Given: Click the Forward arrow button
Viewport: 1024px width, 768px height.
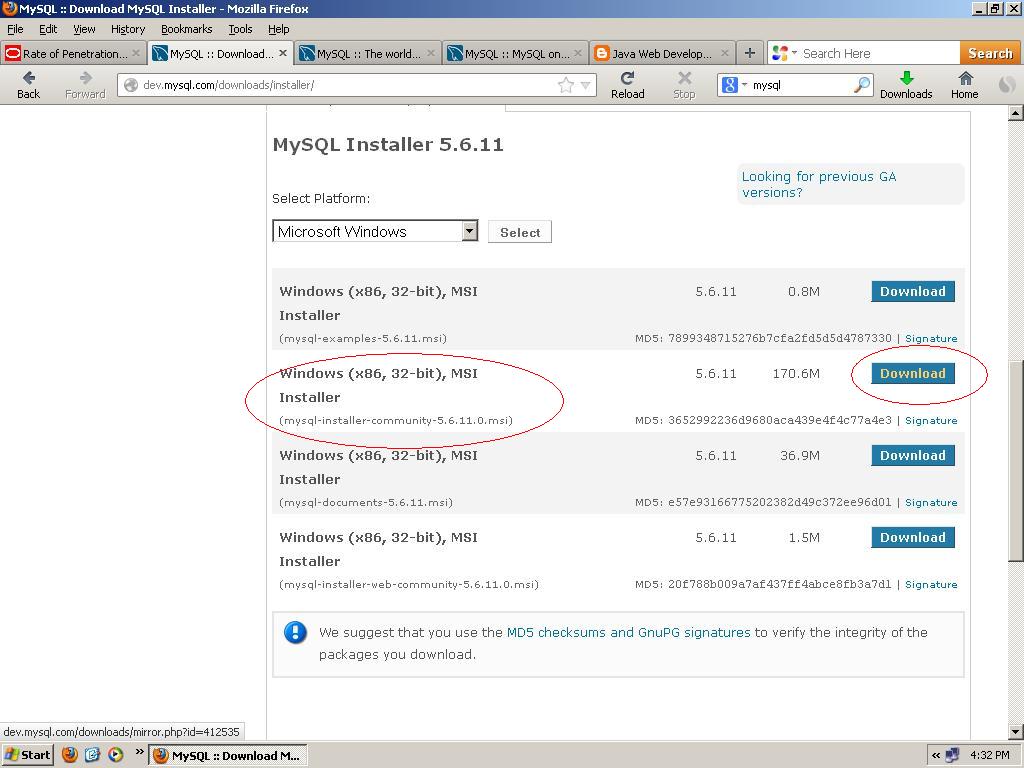Looking at the screenshot, I should point(85,85).
